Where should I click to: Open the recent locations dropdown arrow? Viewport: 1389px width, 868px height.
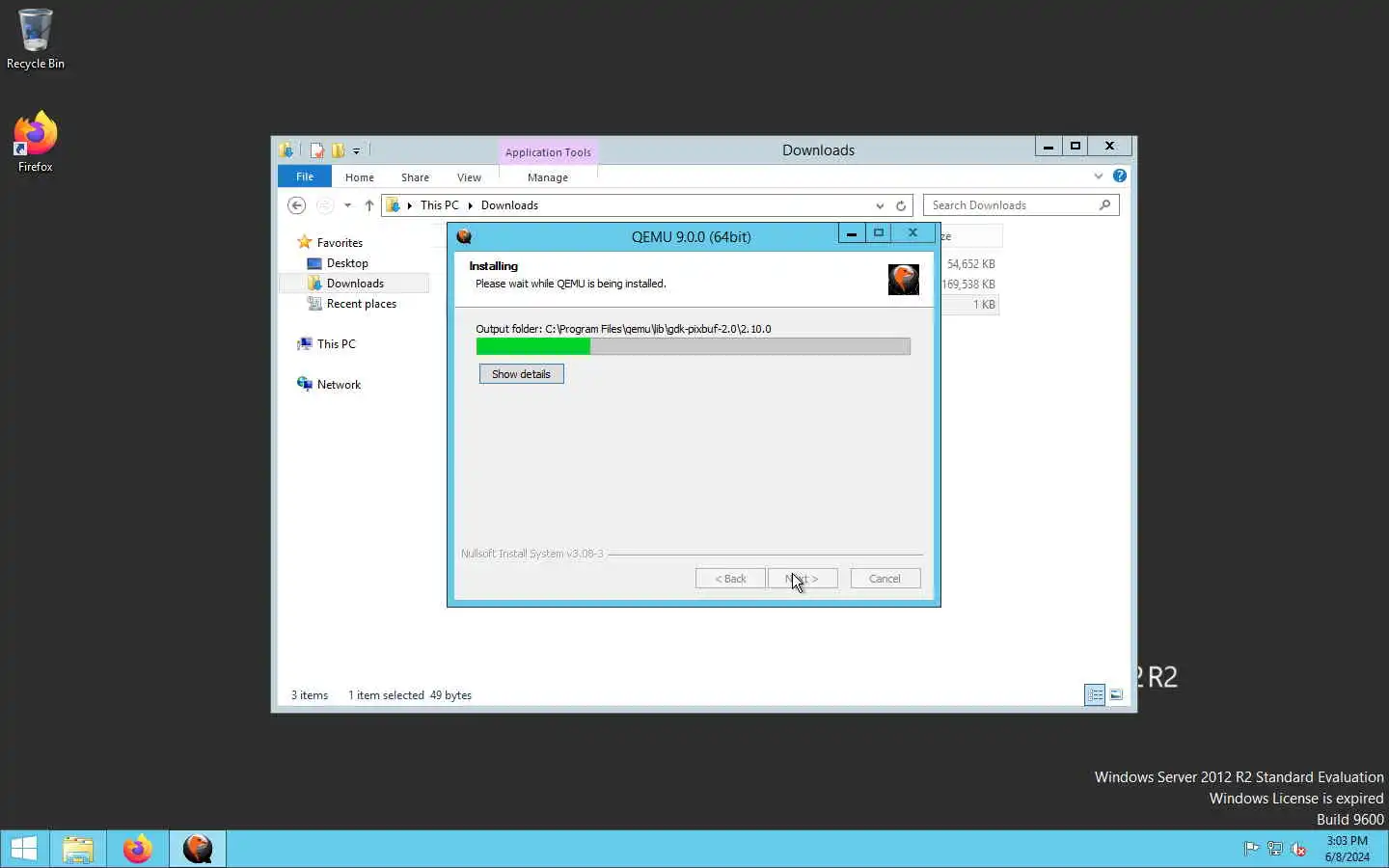pyautogui.click(x=347, y=205)
